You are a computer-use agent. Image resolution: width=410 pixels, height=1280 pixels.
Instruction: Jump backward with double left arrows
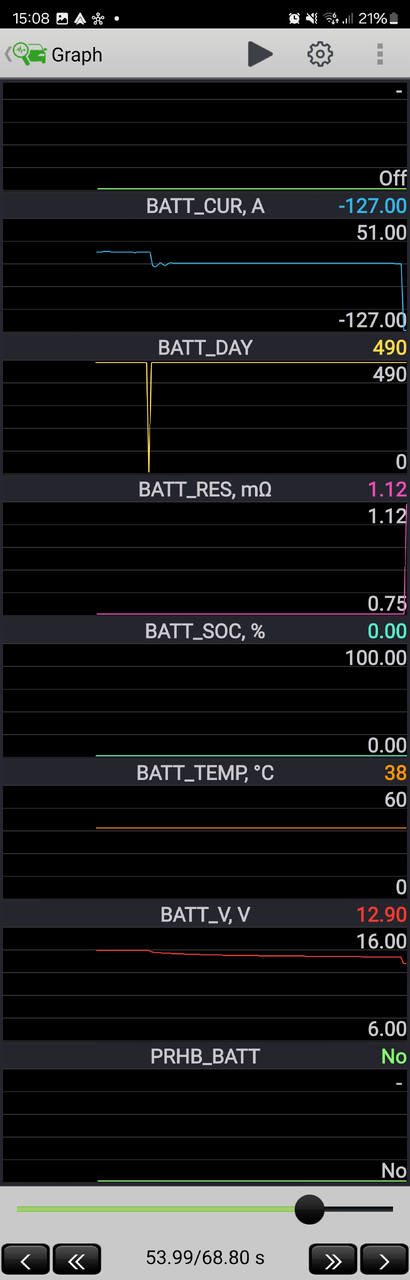click(x=77, y=1259)
